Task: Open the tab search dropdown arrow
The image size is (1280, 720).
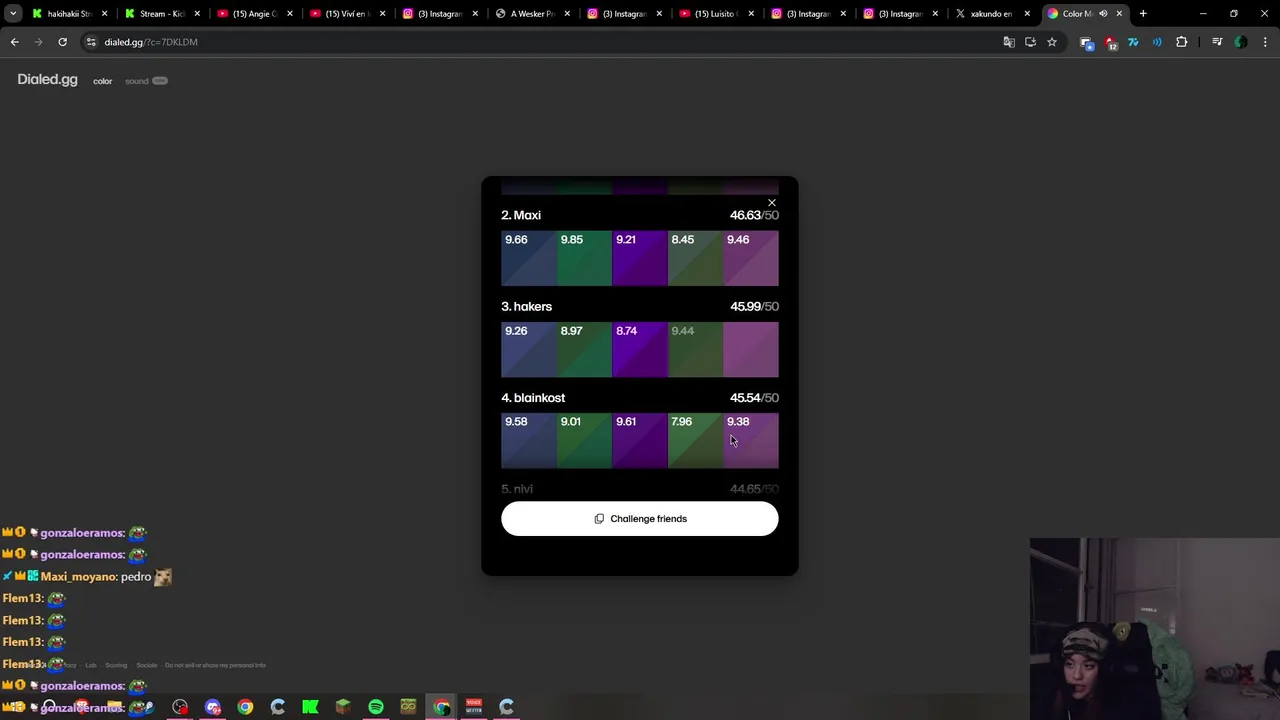Action: [x=13, y=14]
